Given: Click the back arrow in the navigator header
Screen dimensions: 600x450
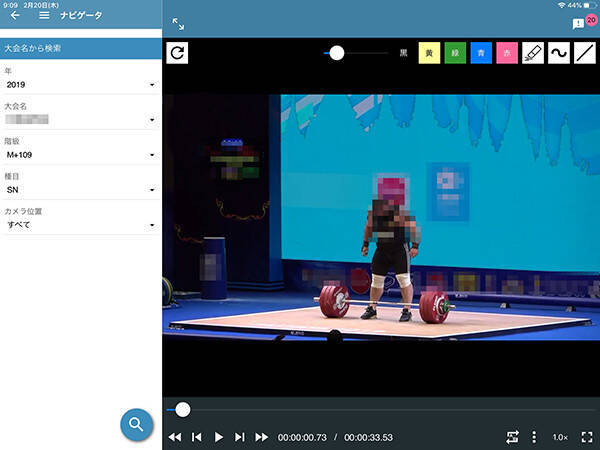Looking at the screenshot, I should [15, 15].
